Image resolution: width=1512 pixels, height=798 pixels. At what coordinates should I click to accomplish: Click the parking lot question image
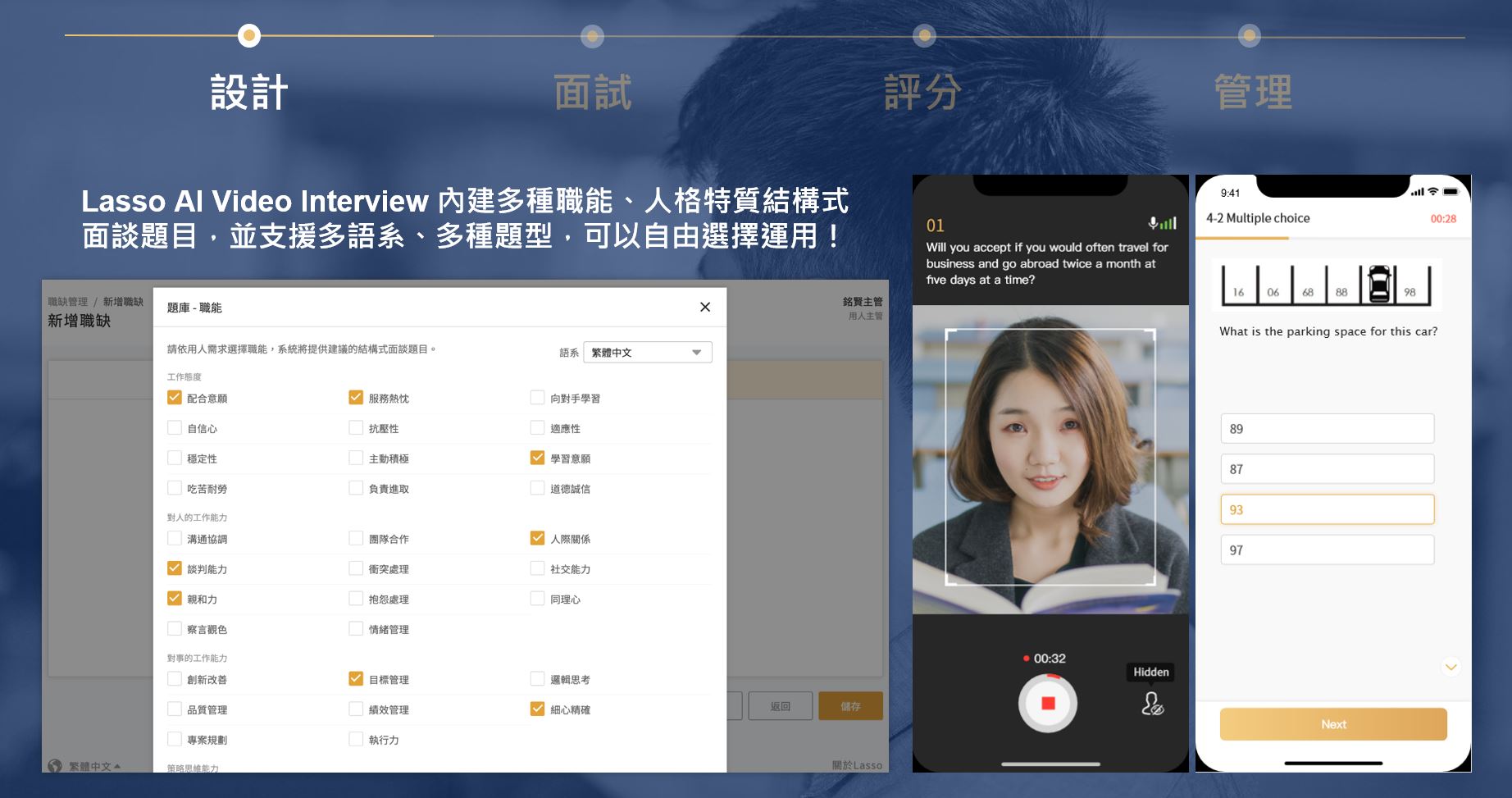pos(1327,285)
